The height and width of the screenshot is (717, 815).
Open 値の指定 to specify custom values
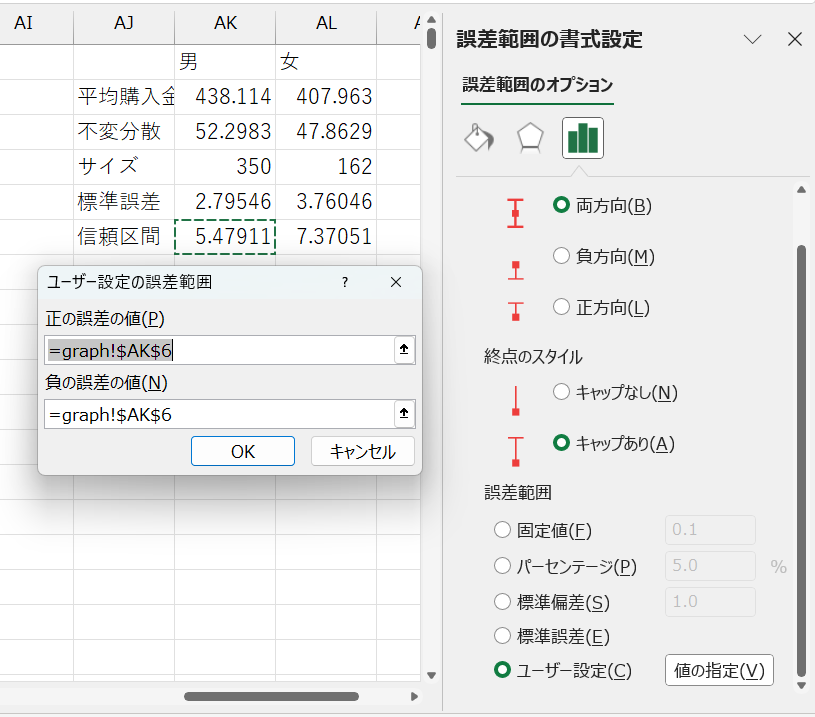tap(718, 670)
